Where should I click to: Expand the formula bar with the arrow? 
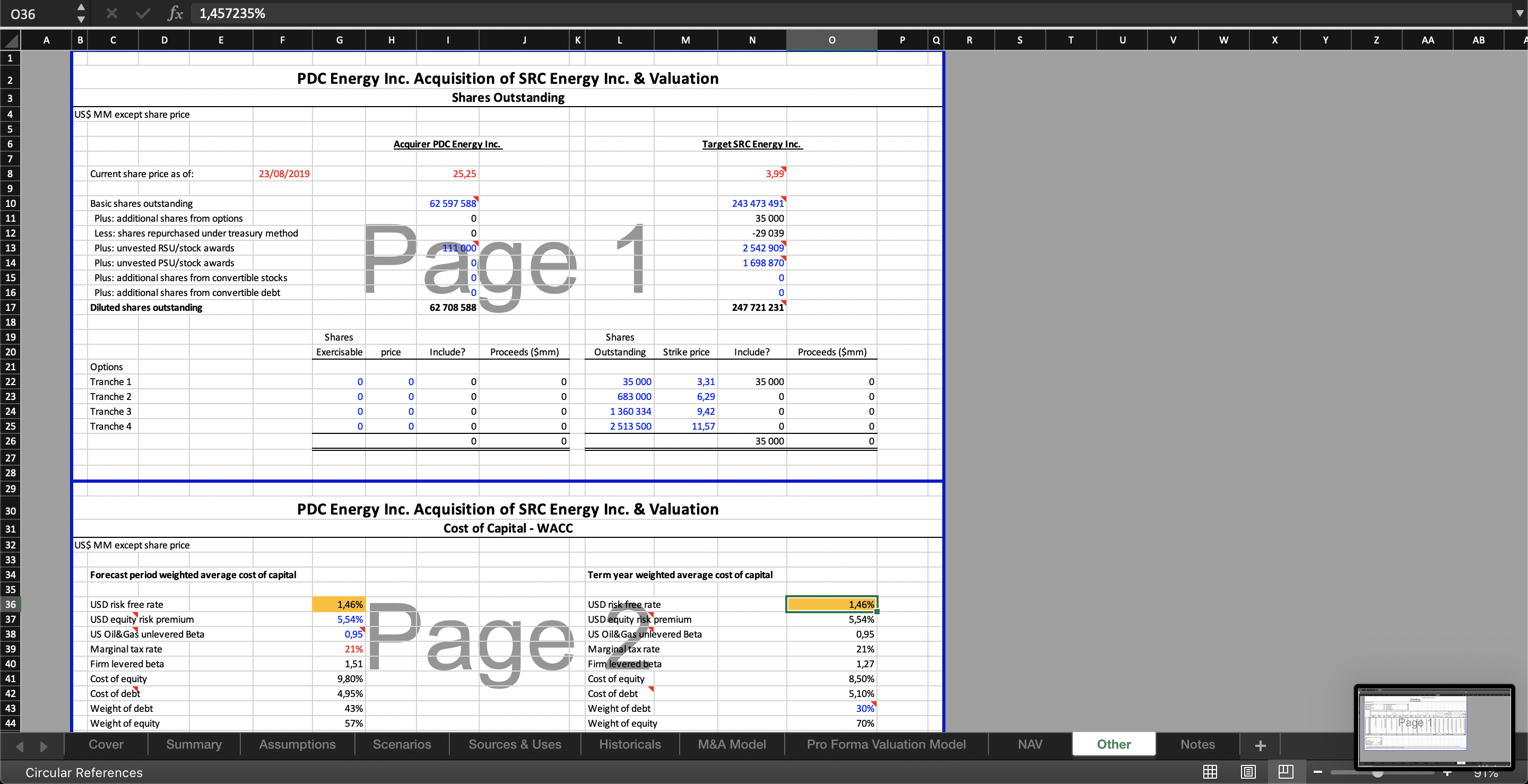click(x=1519, y=13)
